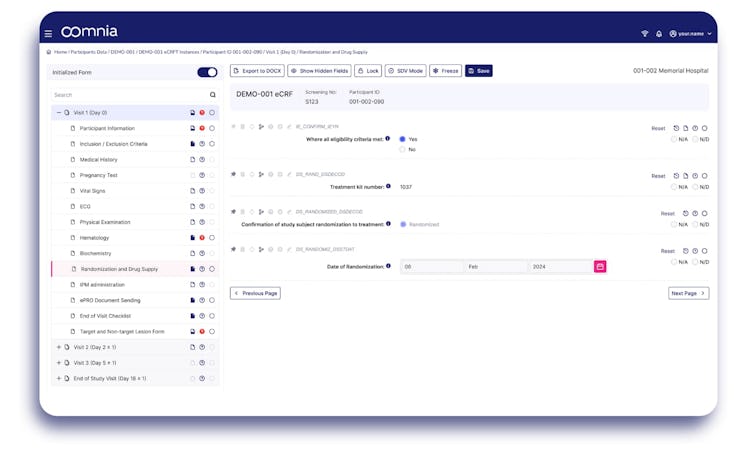The width and height of the screenshot is (742, 450).
Task: Click info icon beside eligibility criteria question
Action: click(x=388, y=139)
